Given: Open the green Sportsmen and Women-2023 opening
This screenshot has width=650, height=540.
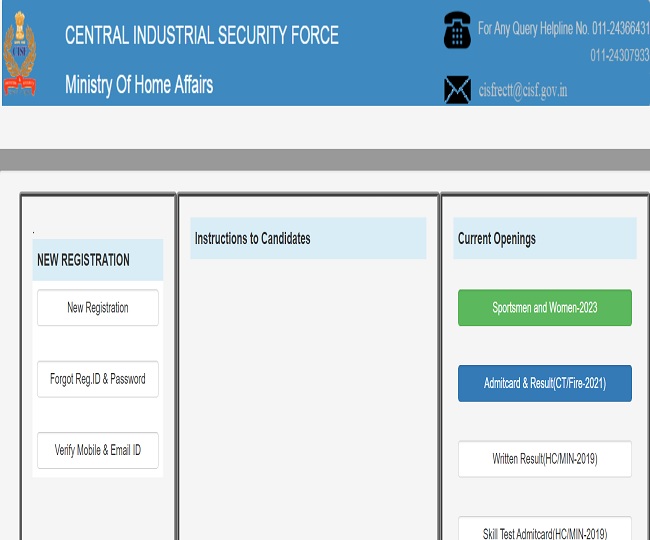Looking at the screenshot, I should [x=544, y=308].
